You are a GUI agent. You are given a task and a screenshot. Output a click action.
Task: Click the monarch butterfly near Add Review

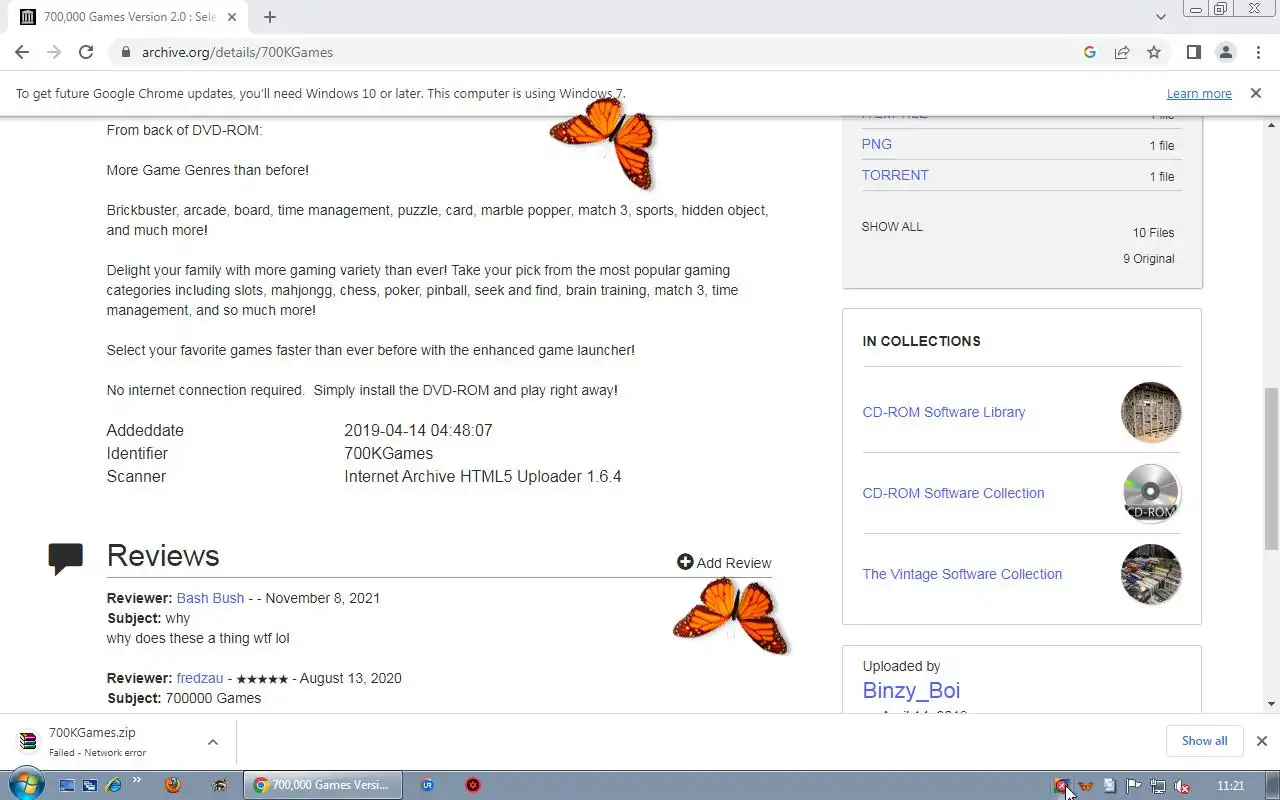[x=731, y=614]
